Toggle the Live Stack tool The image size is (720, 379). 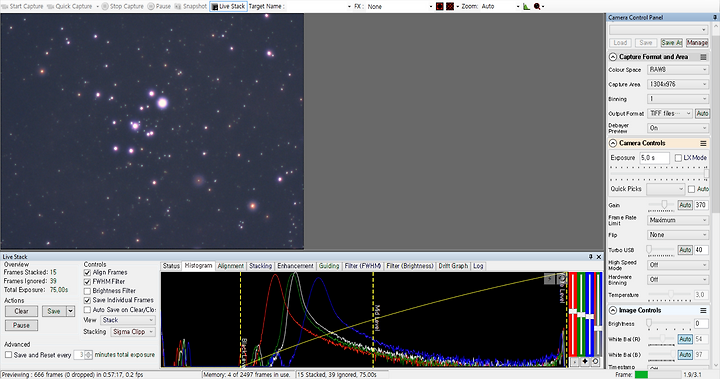[228, 6]
